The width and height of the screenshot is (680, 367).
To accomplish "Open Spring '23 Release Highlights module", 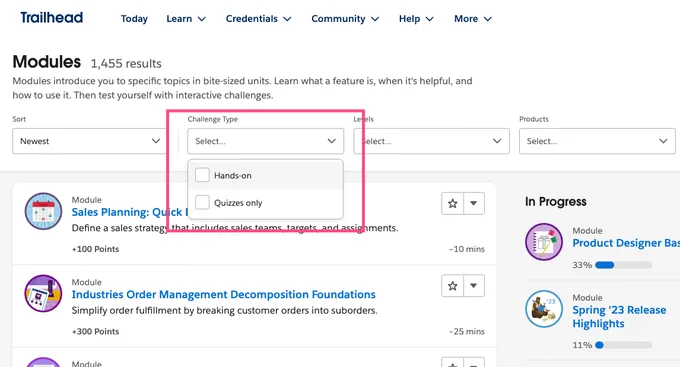I will point(619,317).
